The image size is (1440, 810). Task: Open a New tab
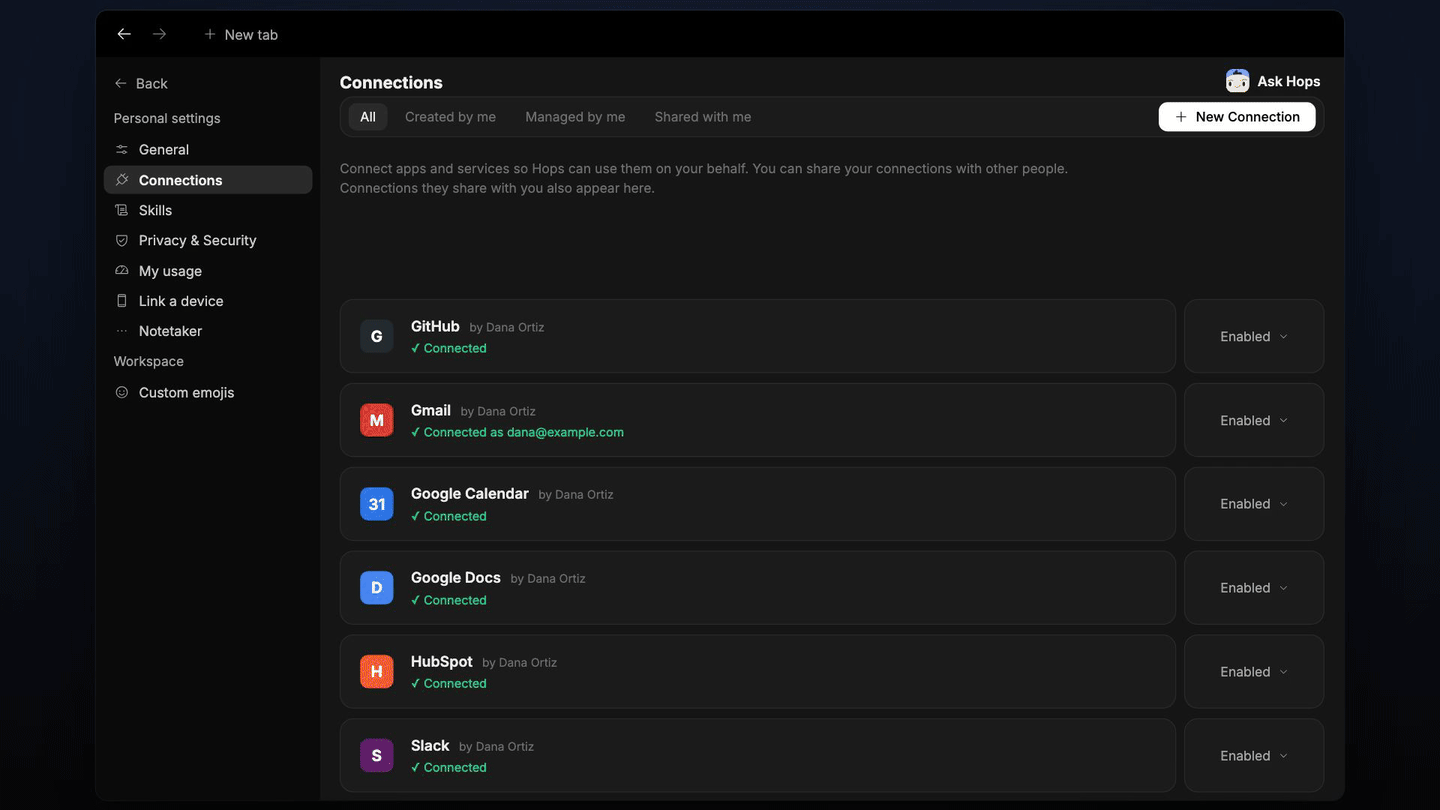(x=241, y=34)
